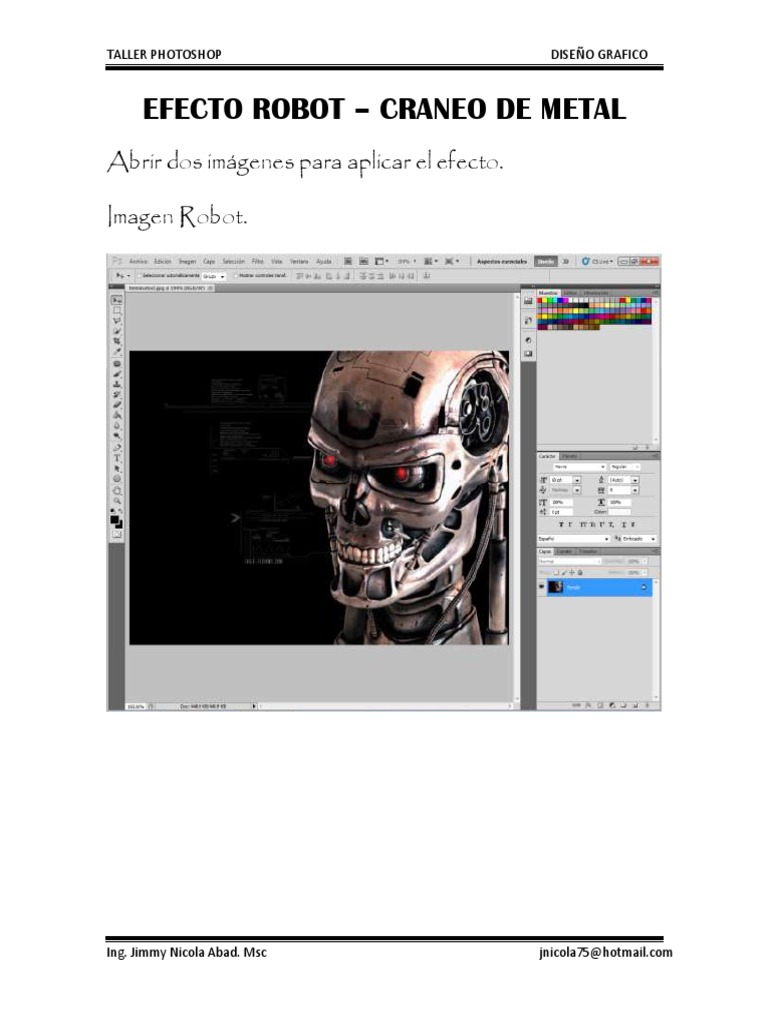The image size is (768, 1024).
Task: Toggle Faux Bold in Carácter panel
Action: [x=561, y=524]
